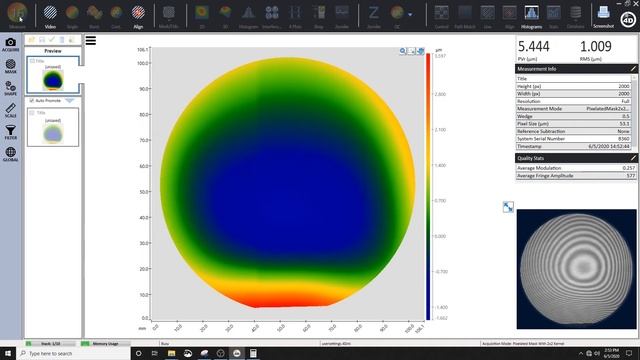The height and width of the screenshot is (360, 640).
Task: Select the first Preview measurement thumbnail
Action: pos(53,75)
